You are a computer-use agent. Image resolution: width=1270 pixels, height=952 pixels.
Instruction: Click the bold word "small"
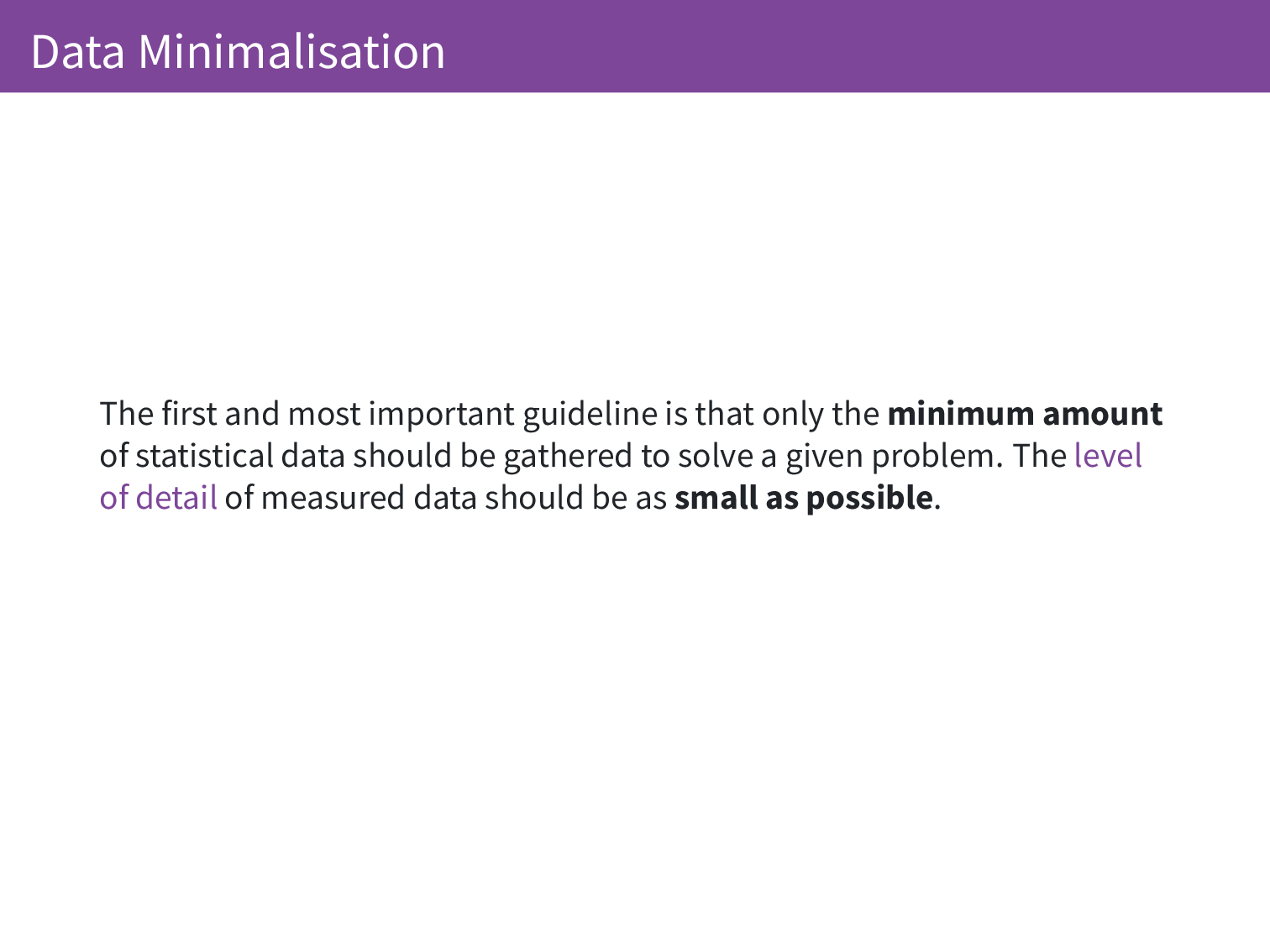point(716,498)
